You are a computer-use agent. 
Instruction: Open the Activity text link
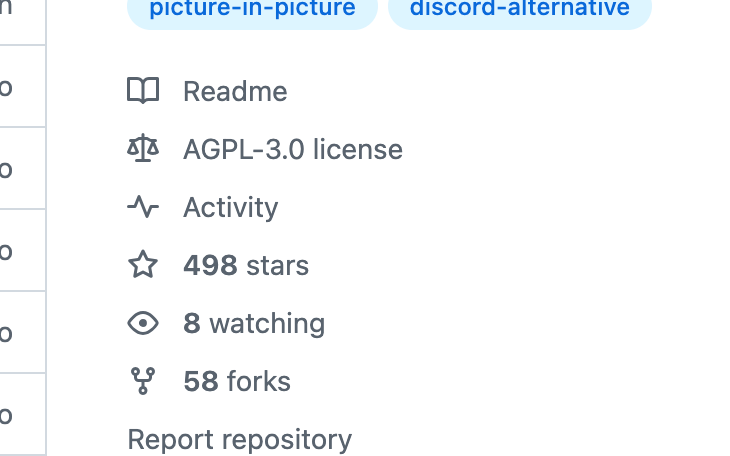point(231,208)
